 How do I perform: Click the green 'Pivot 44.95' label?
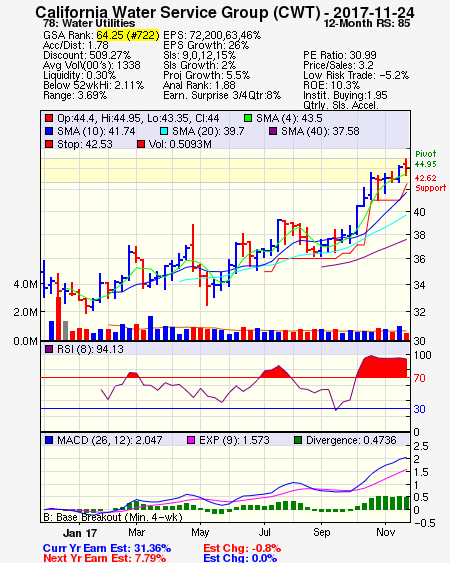click(426, 159)
